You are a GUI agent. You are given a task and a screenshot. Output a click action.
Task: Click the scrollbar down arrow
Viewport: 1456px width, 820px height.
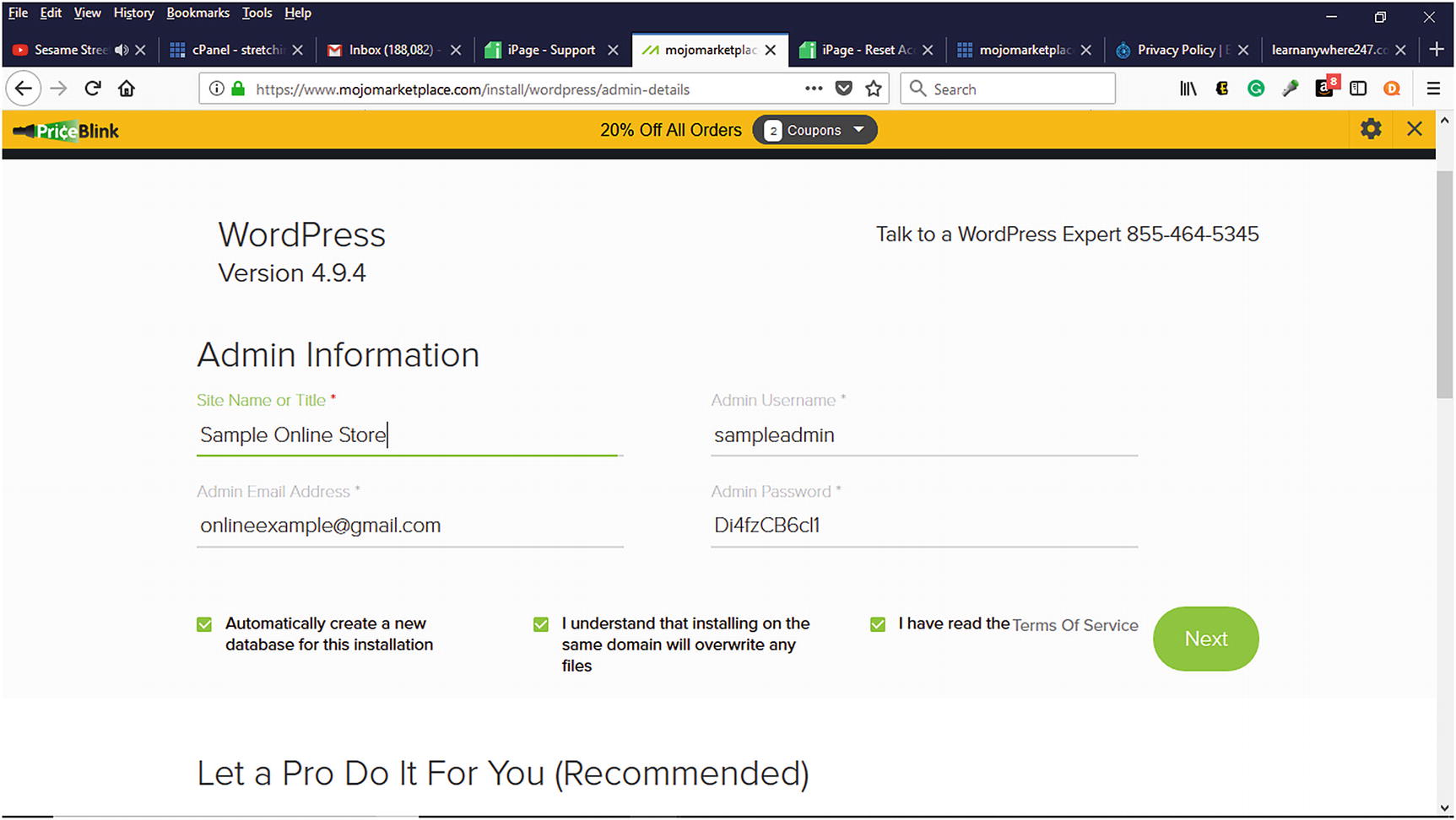pyautogui.click(x=1444, y=807)
